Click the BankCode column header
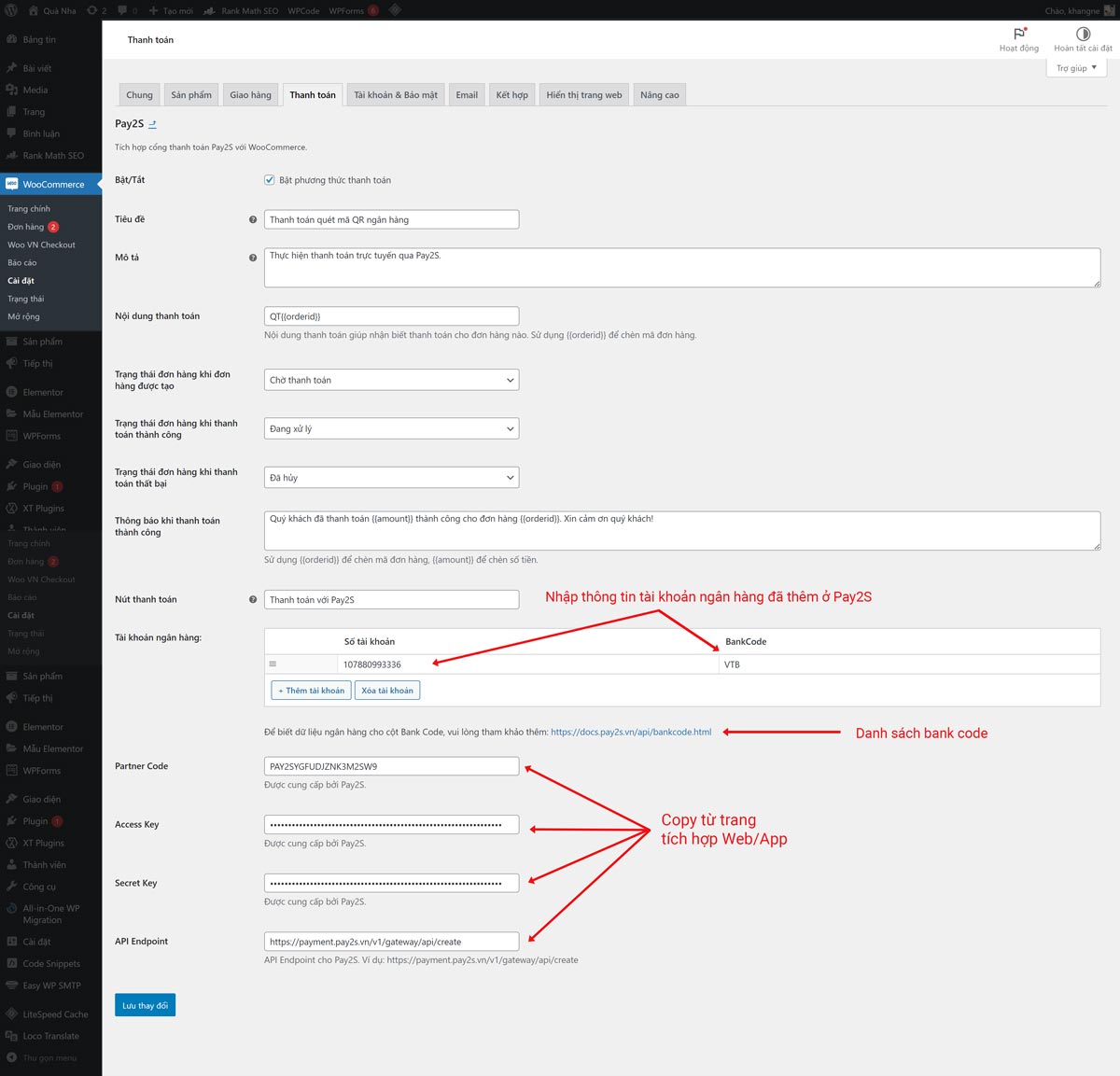The width and height of the screenshot is (1120, 1076). (x=746, y=642)
